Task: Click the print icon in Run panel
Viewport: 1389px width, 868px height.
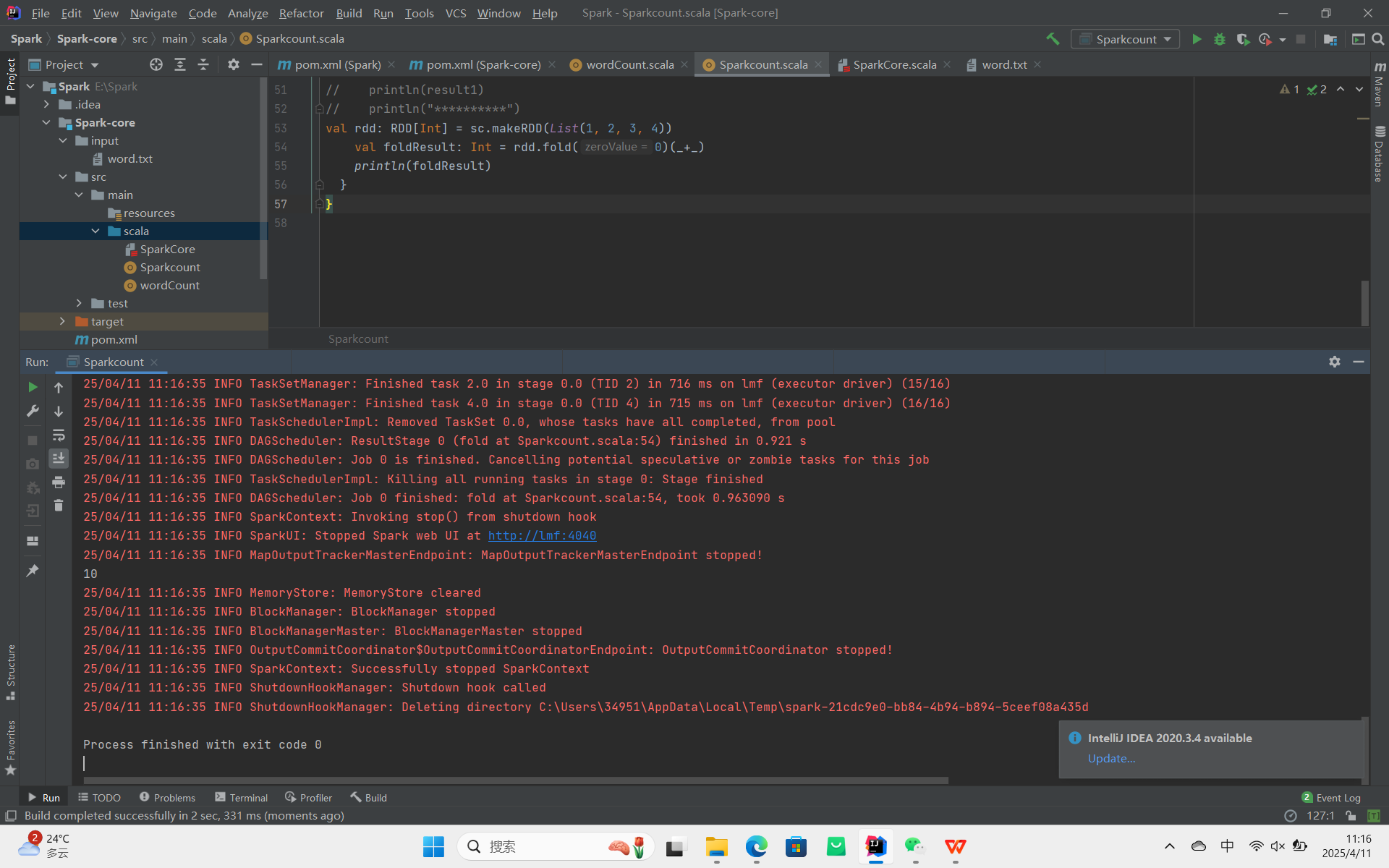Action: coord(59,482)
